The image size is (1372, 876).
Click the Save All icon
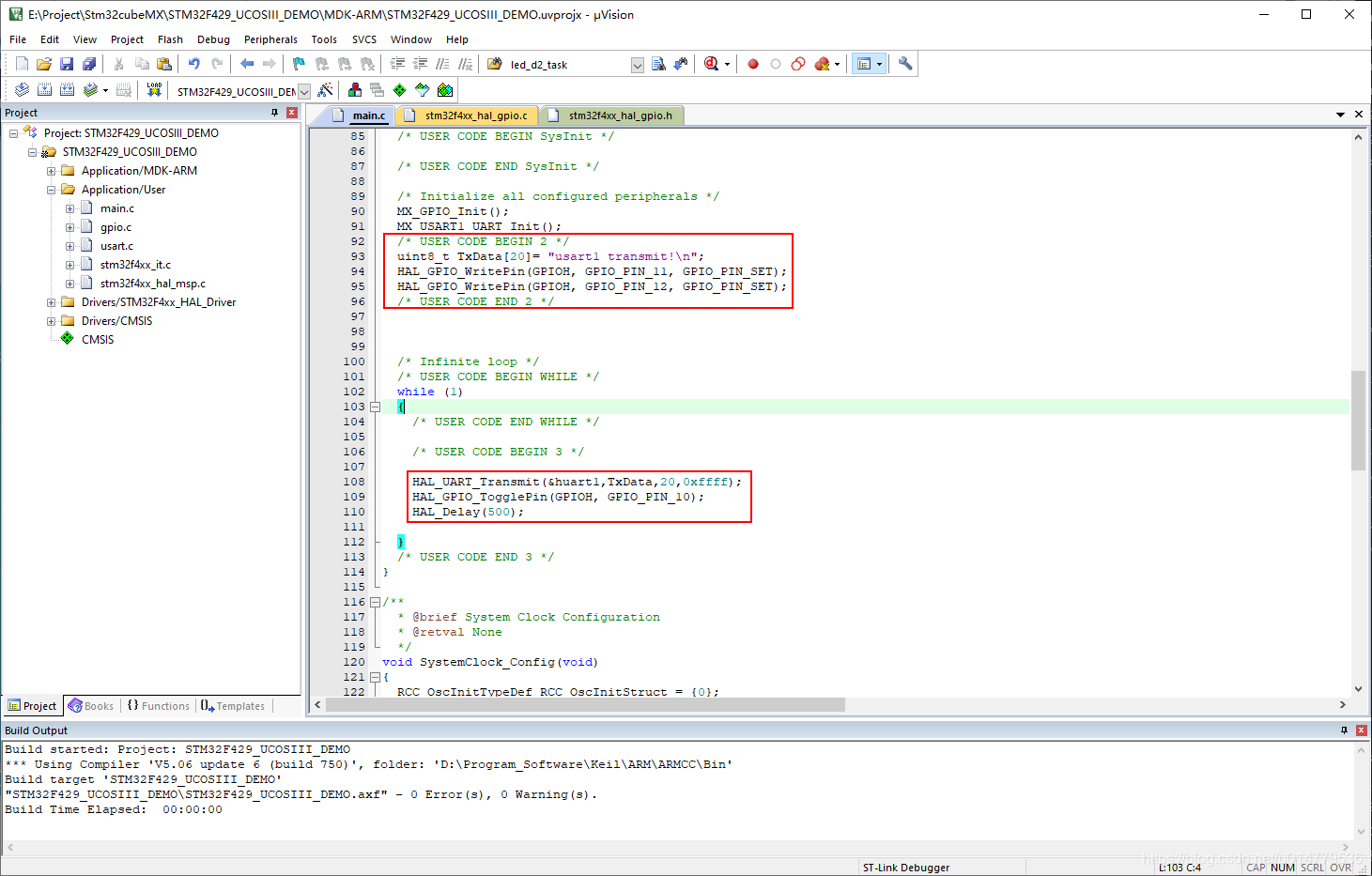pos(89,64)
